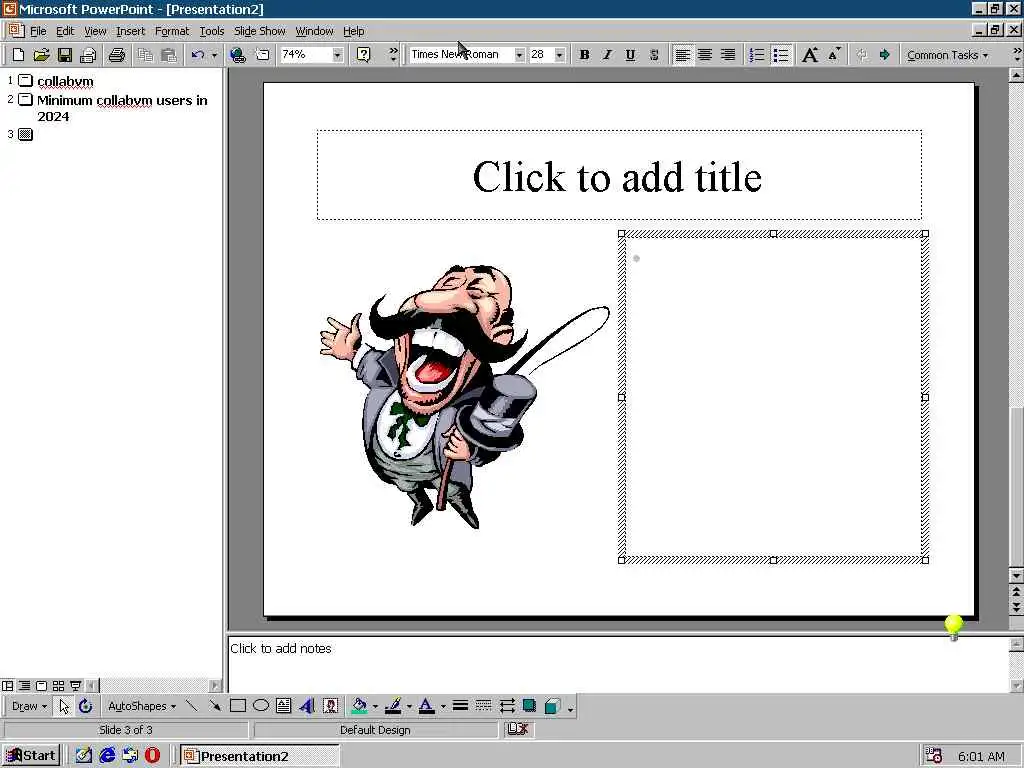
Task: Insert Clip Art from the Drawing toolbar
Action: (330, 706)
